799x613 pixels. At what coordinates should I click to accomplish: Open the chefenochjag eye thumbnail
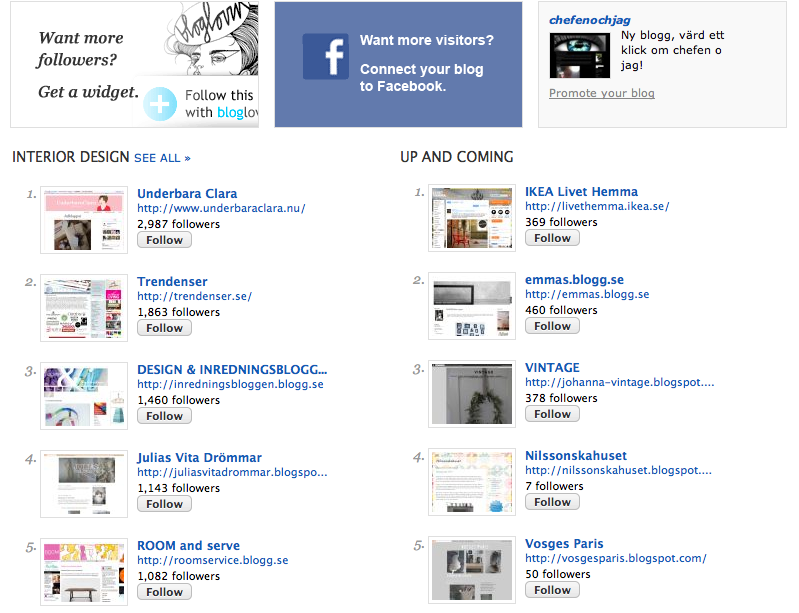coord(579,56)
